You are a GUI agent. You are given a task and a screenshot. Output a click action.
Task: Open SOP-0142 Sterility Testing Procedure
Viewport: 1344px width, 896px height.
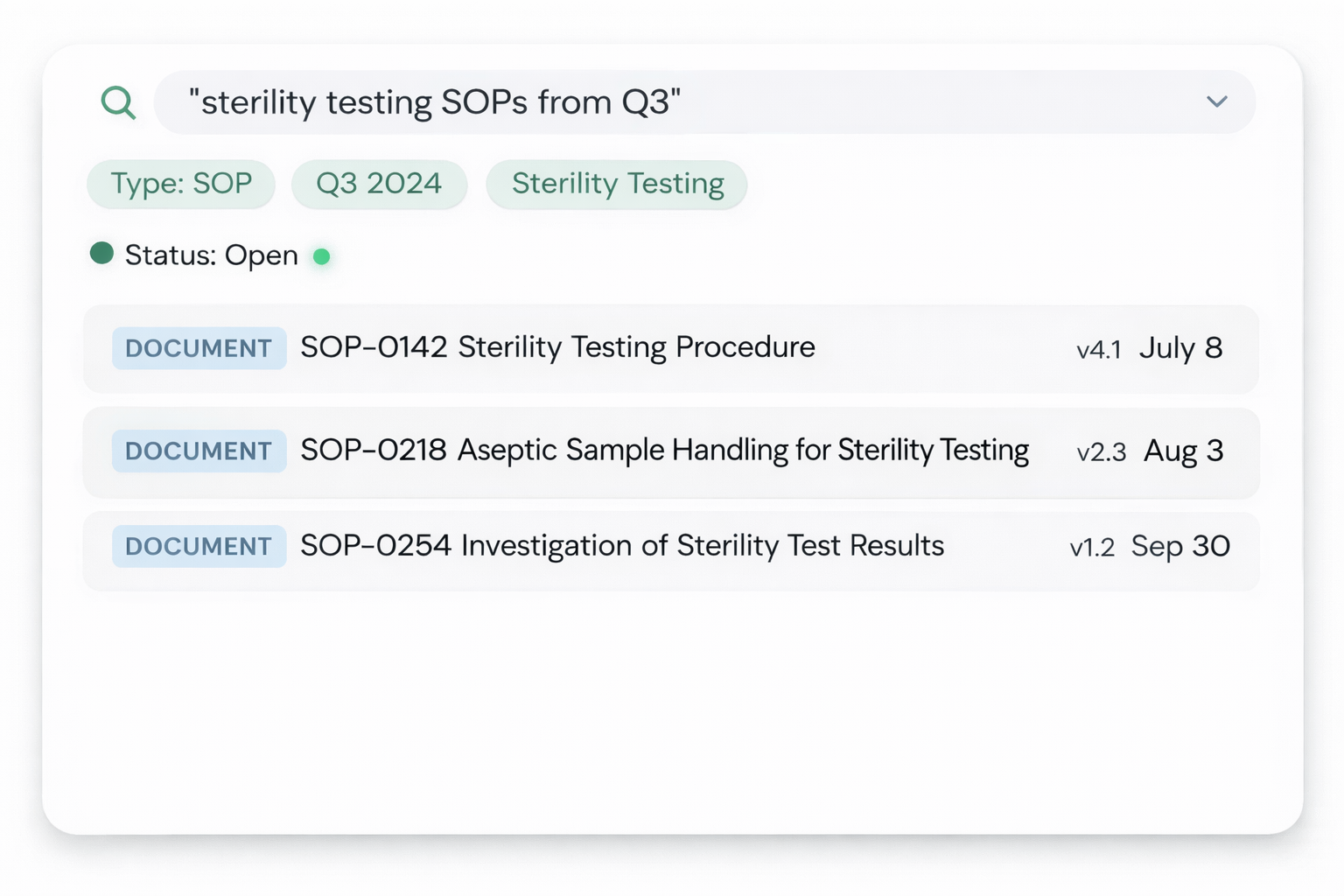click(557, 347)
